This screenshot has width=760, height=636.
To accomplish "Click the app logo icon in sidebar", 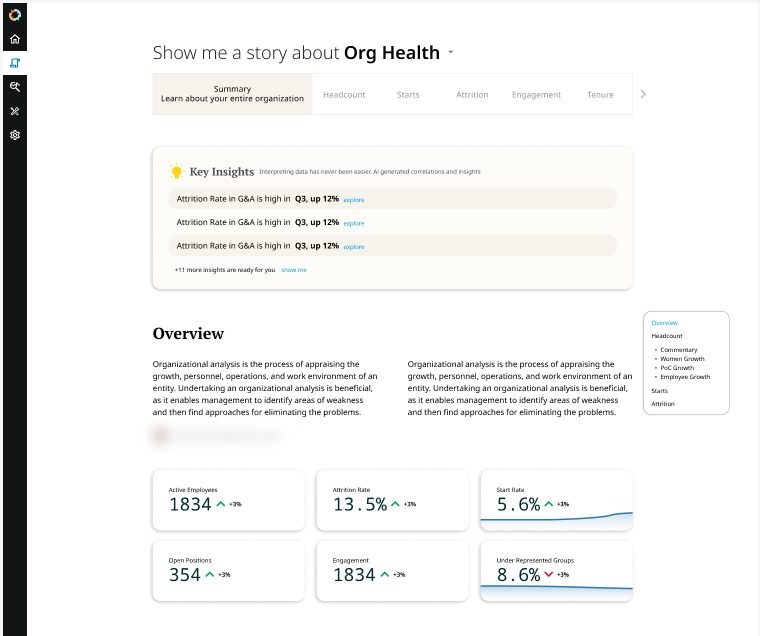I will click(15, 15).
